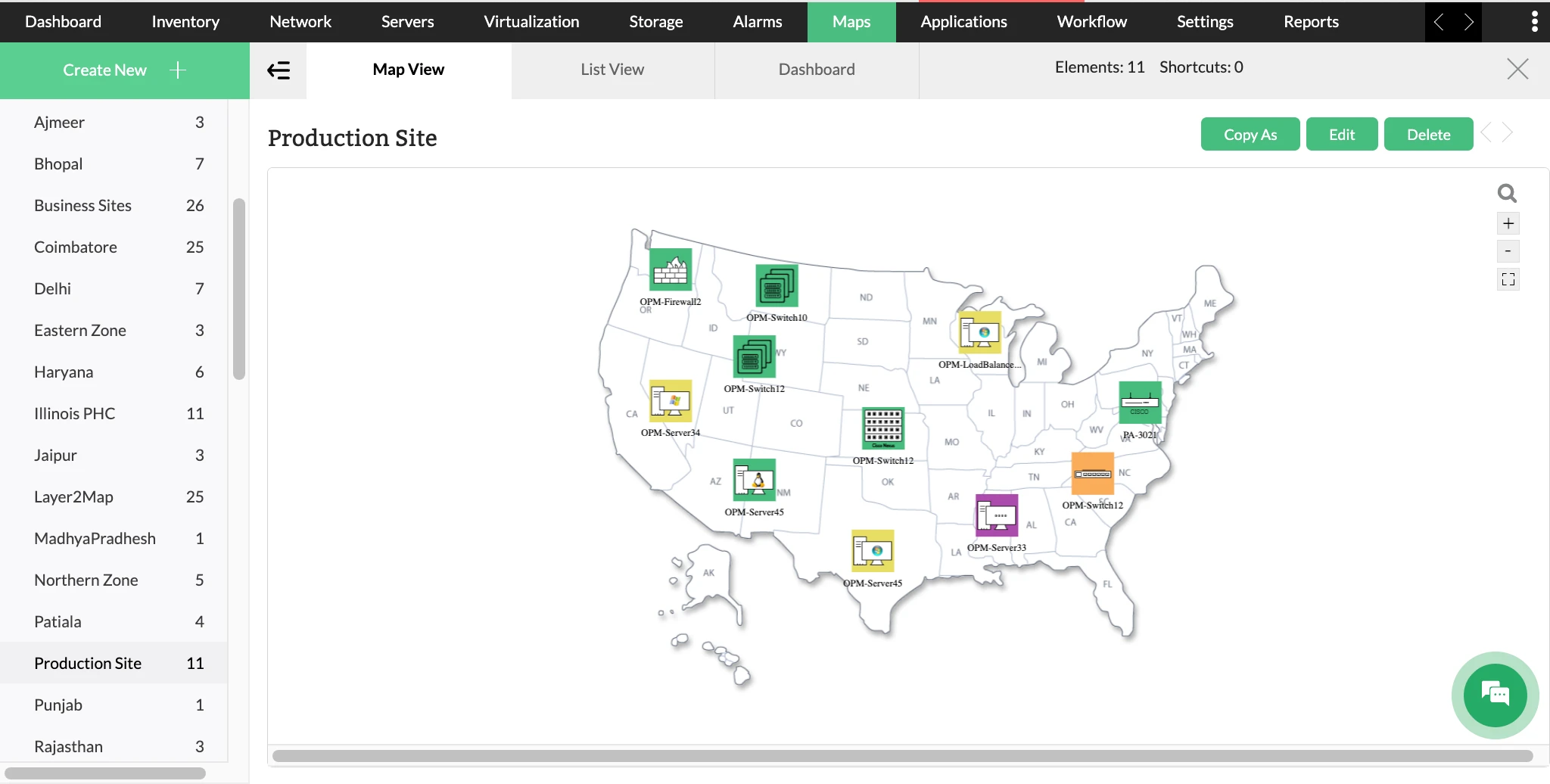1550x784 pixels.
Task: Open the Business Sites map
Action: [114, 205]
